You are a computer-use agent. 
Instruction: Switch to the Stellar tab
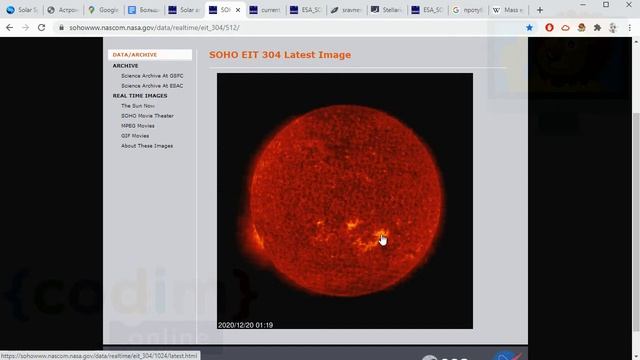387,10
